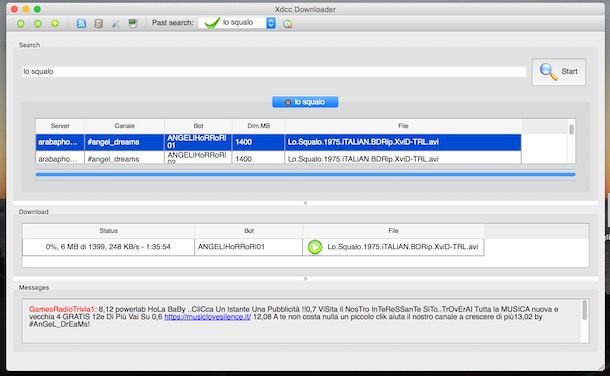The width and height of the screenshot is (610, 376).
Task: Click the Start search button
Action: pos(559,72)
